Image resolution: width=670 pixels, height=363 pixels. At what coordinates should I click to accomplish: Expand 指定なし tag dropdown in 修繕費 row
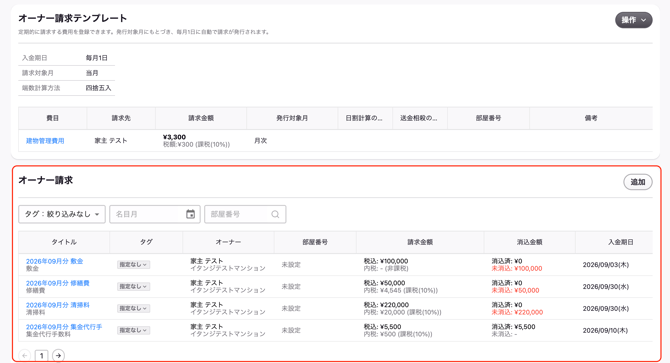pos(133,287)
